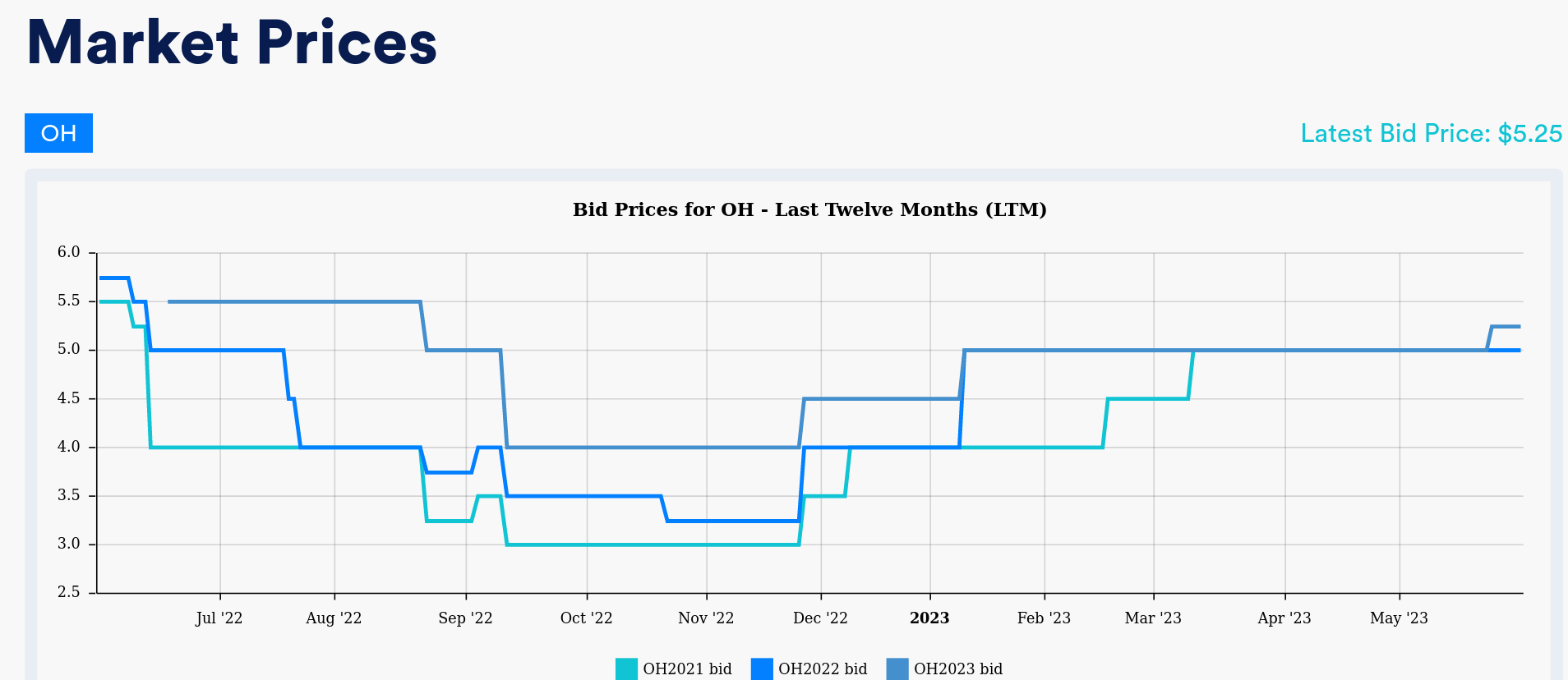Viewport: 1568px width, 680px height.
Task: Click the Latest Bid Price $5.25 text
Action: pos(1431,134)
